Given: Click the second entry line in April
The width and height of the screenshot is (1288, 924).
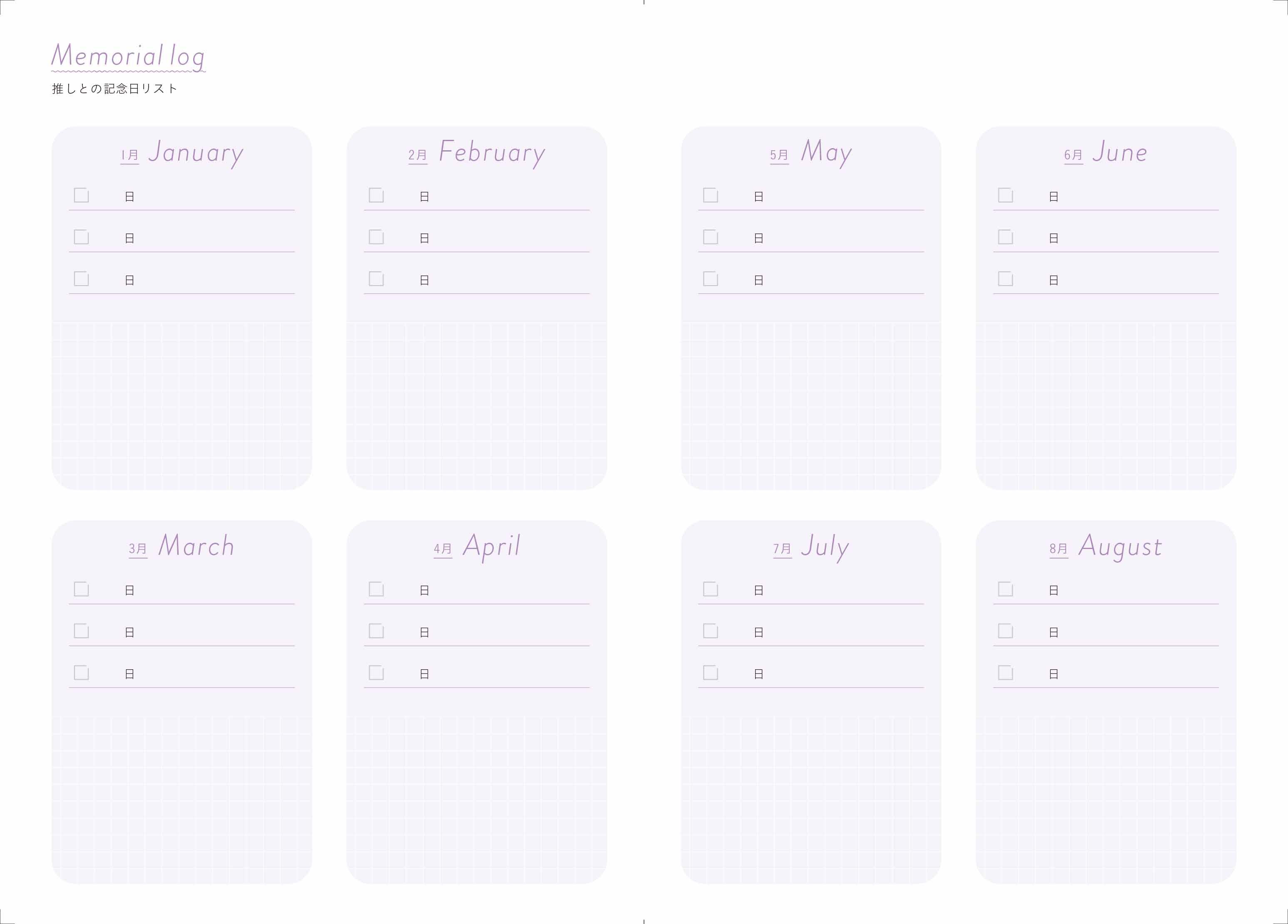Looking at the screenshot, I should pos(477,632).
